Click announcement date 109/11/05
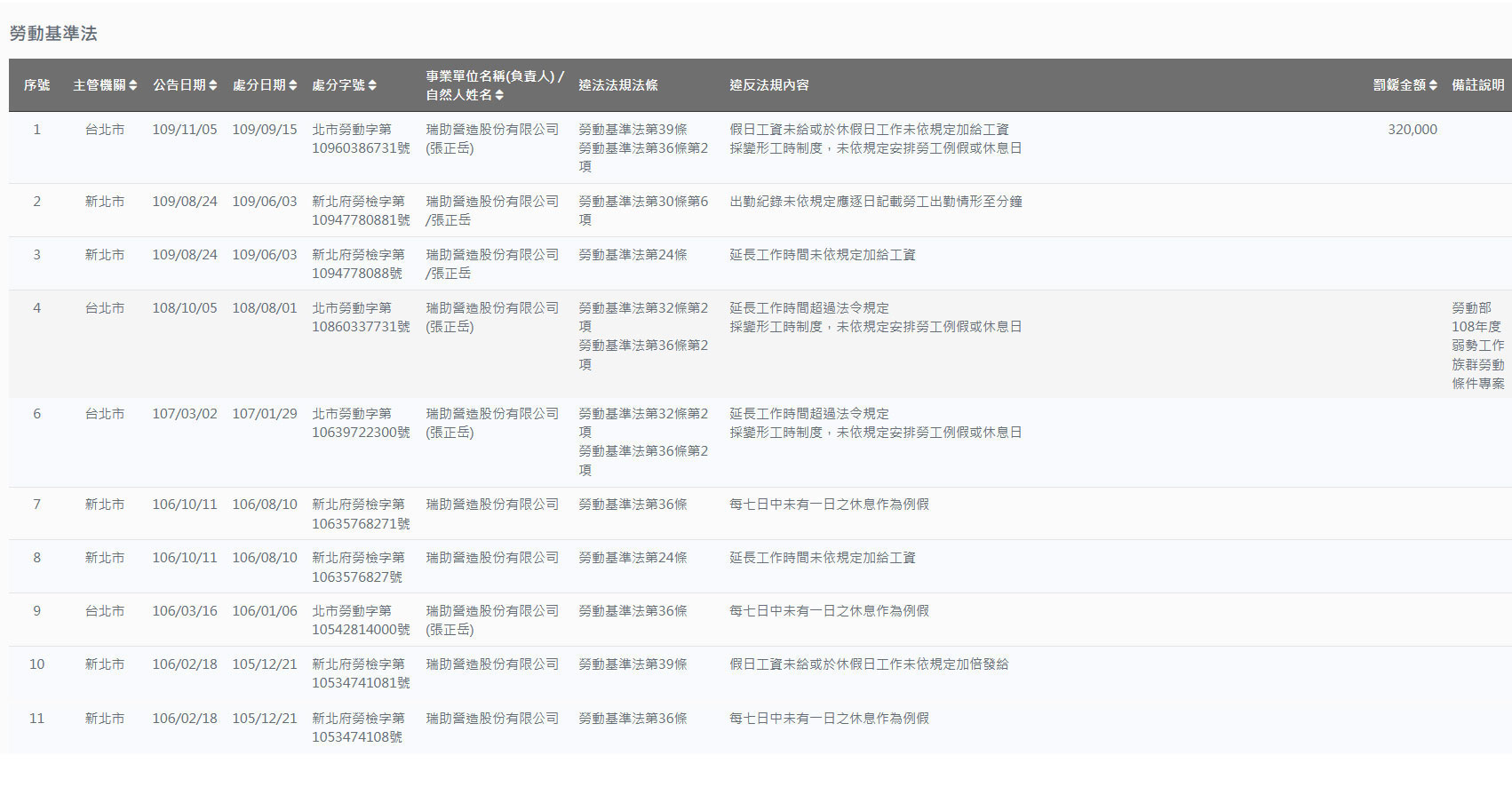The width and height of the screenshot is (1512, 803). point(185,130)
